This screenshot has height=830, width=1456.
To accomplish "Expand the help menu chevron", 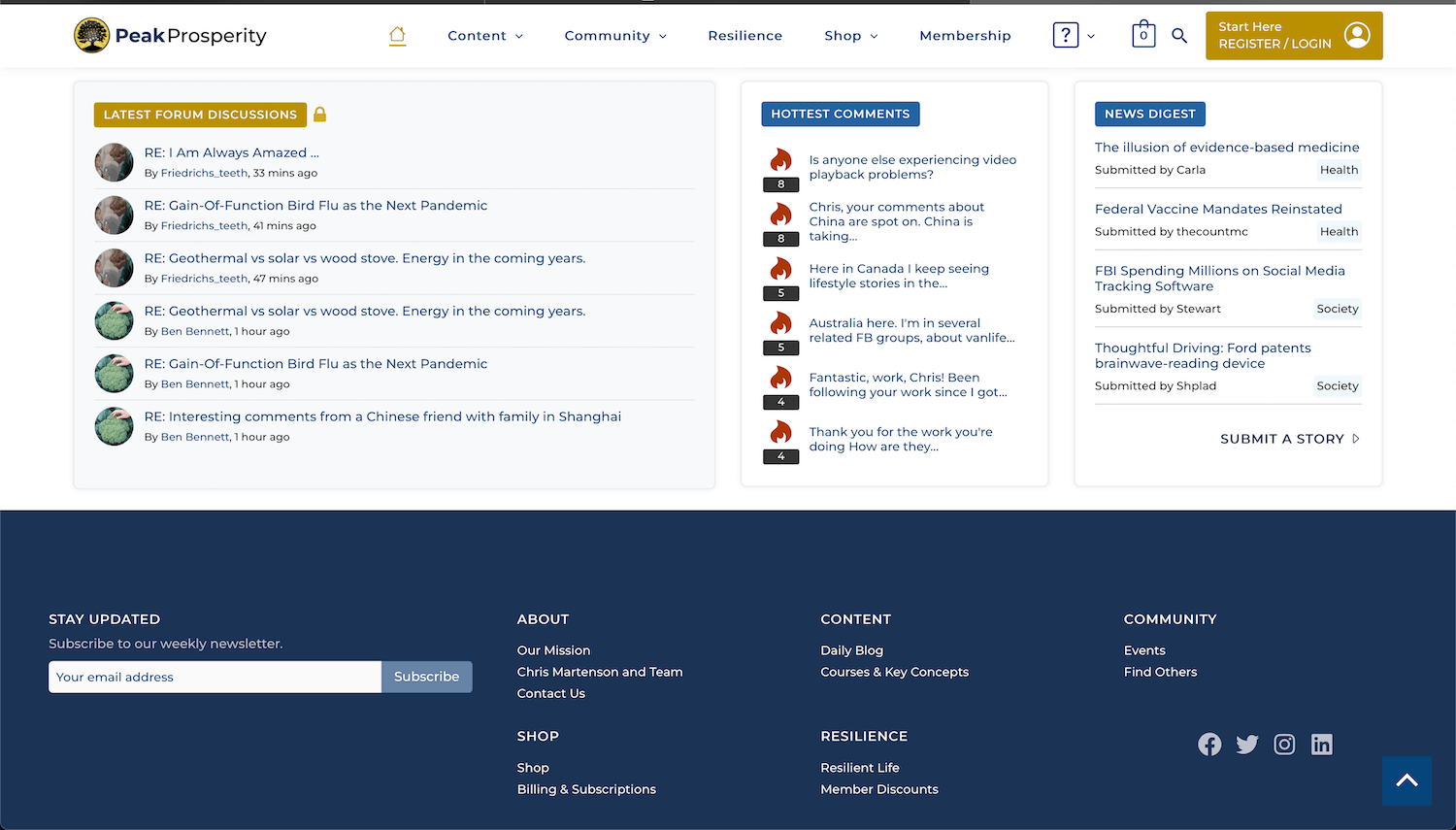I will pyautogui.click(x=1091, y=36).
